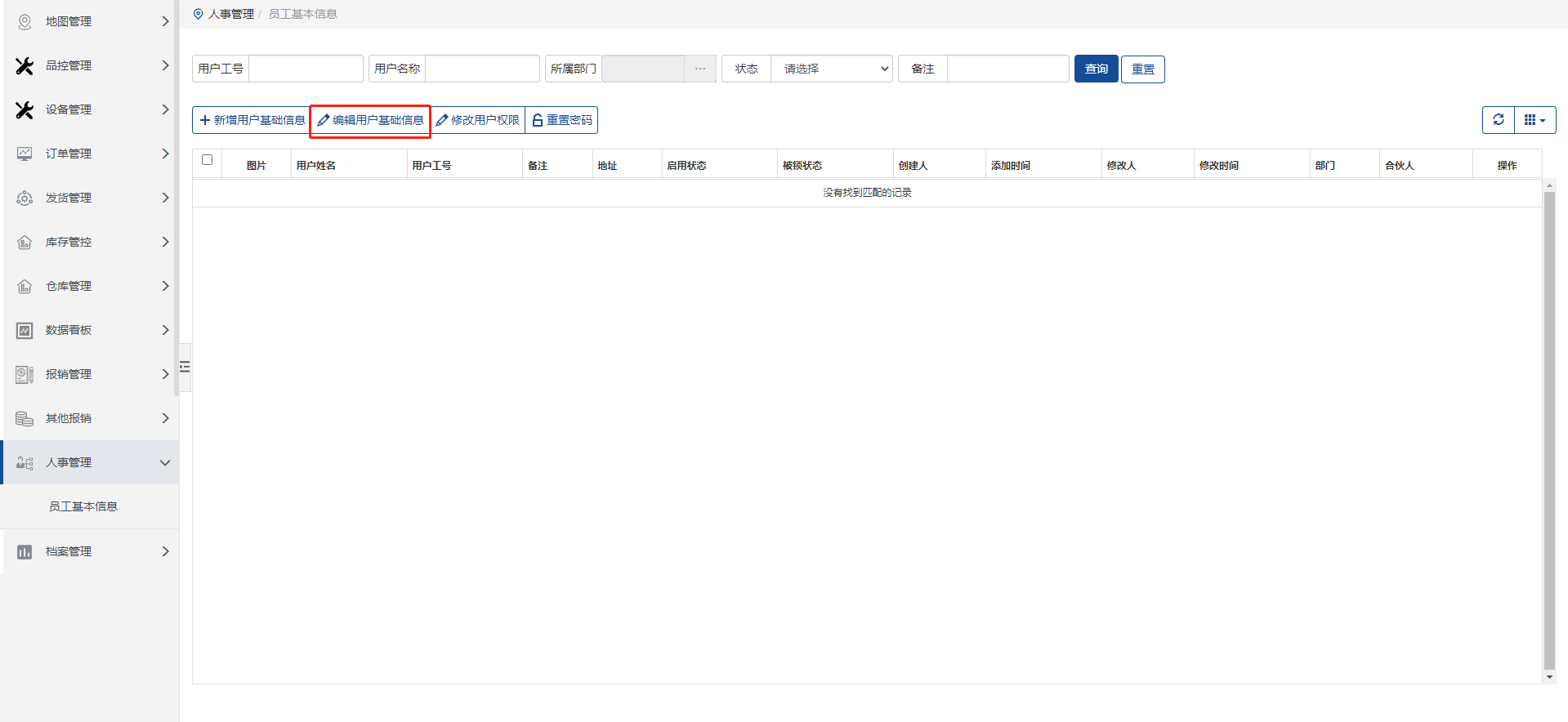Click the 档案管理 sidebar icon
Viewport: 1568px width, 722px height.
click(x=25, y=552)
